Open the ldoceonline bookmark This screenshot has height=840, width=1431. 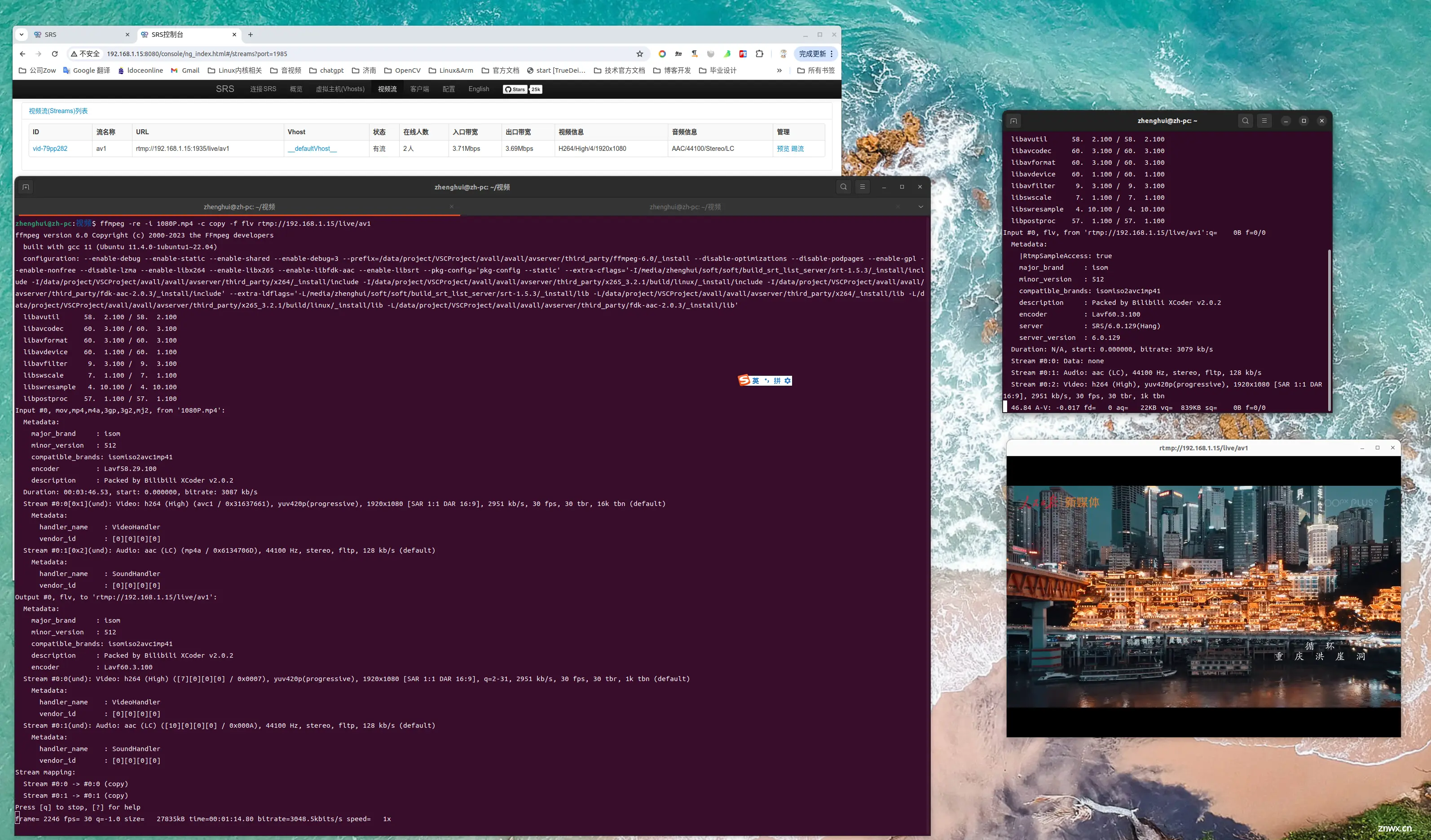[140, 70]
